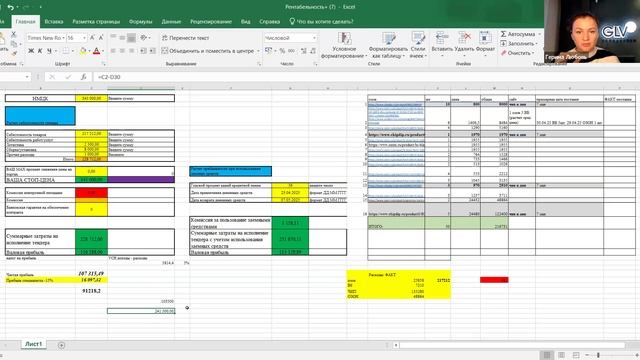The width and height of the screenshot is (640, 360).
Task: Click Increase Decimal icon
Action: [x=304, y=51]
